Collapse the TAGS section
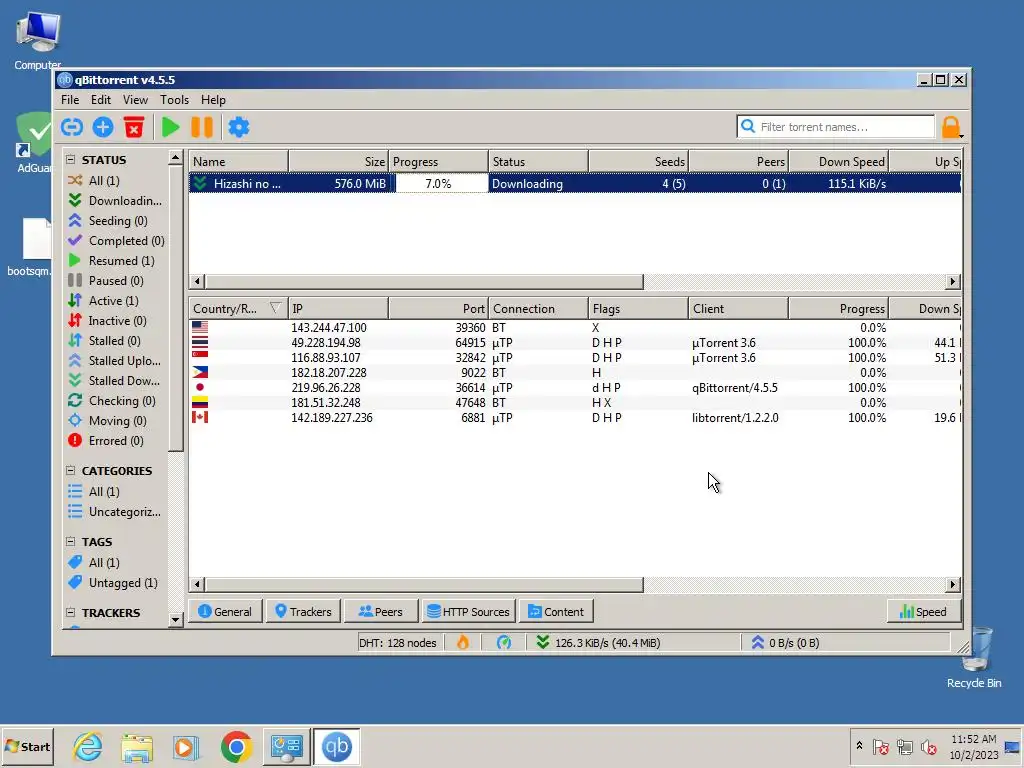The width and height of the screenshot is (1024, 768). [71, 541]
